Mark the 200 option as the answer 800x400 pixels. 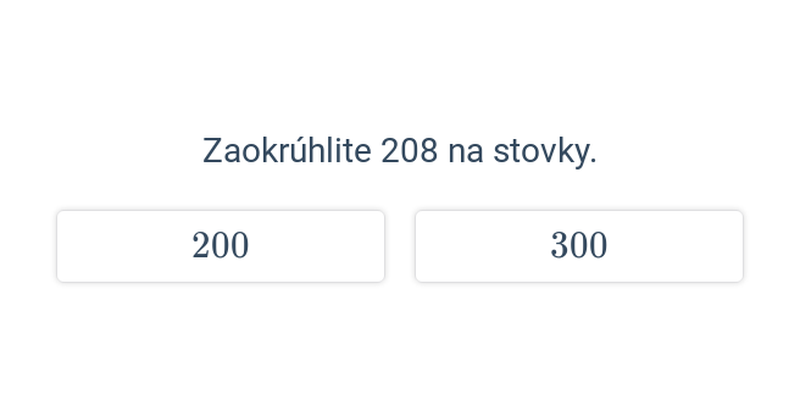tap(220, 246)
